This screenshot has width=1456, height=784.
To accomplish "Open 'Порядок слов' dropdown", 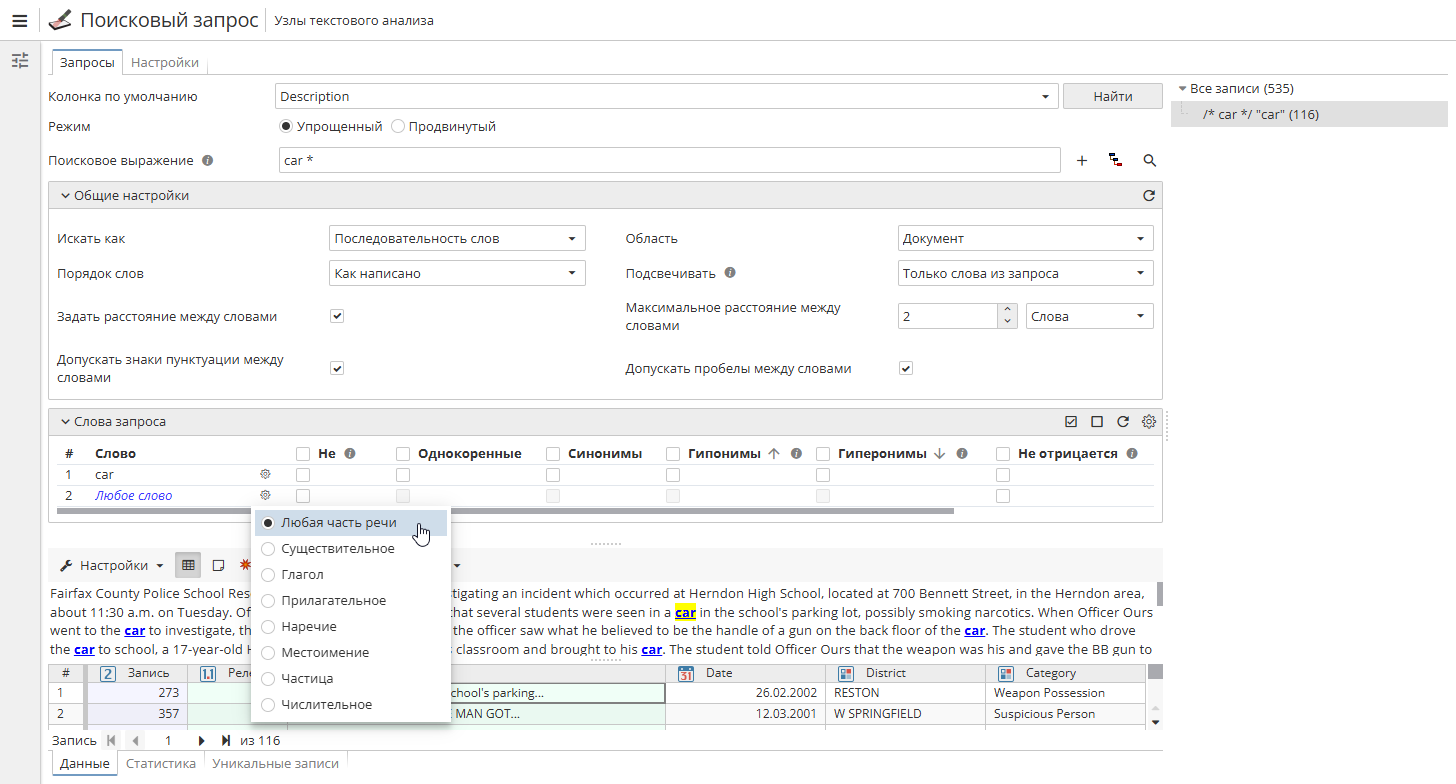I will point(457,273).
